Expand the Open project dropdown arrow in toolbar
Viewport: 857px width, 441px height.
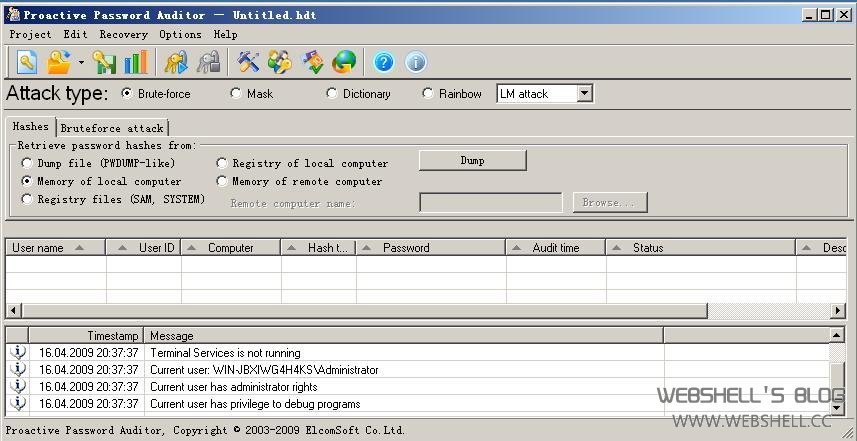[x=81, y=62]
